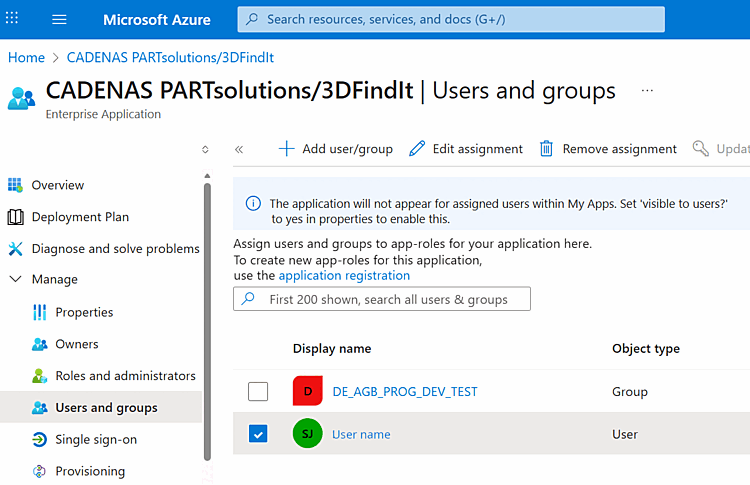This screenshot has height=485, width=750.
Task: Focus the search all users & groups field
Action: click(382, 299)
